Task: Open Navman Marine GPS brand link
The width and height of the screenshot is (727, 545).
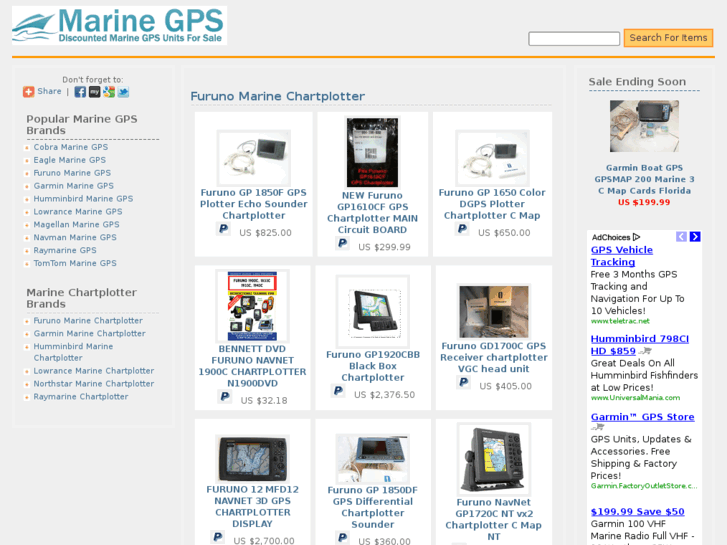Action: click(75, 237)
